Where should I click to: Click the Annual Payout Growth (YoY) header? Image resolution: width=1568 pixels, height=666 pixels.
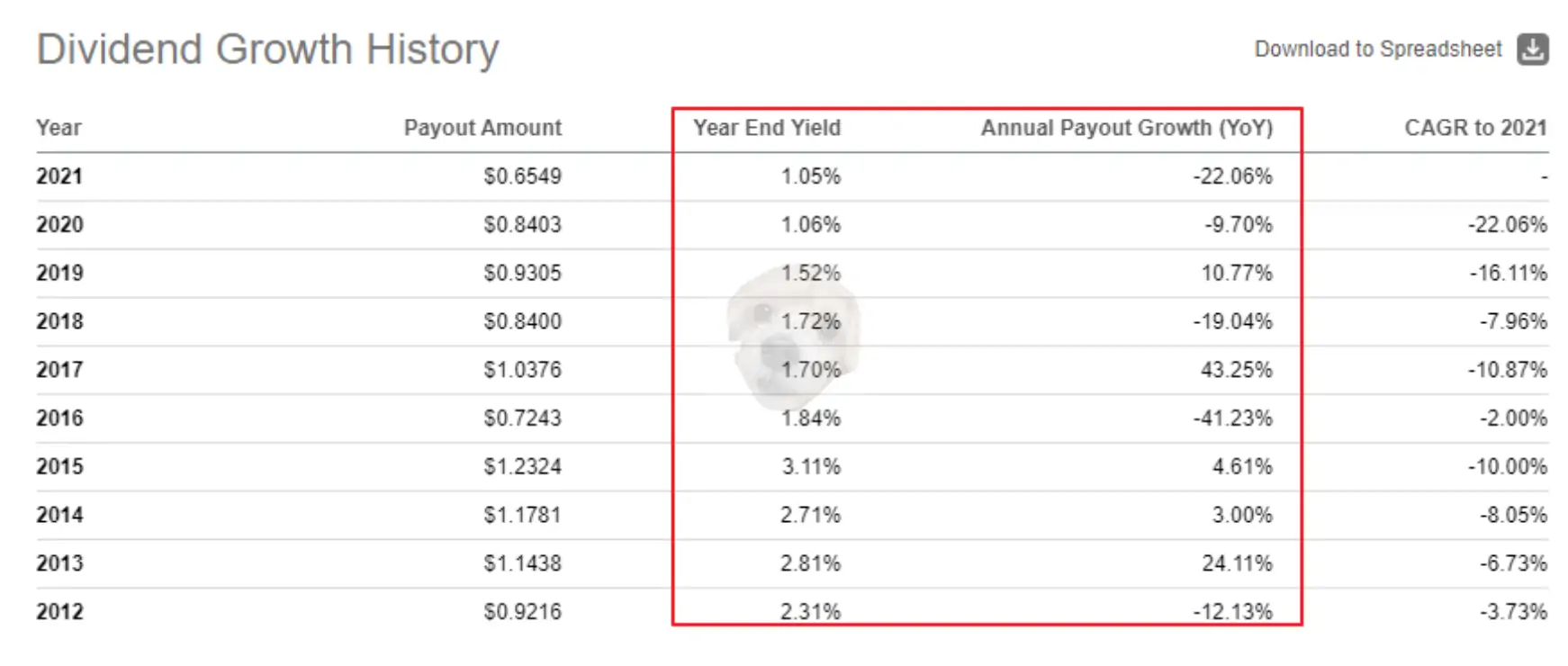(1126, 128)
